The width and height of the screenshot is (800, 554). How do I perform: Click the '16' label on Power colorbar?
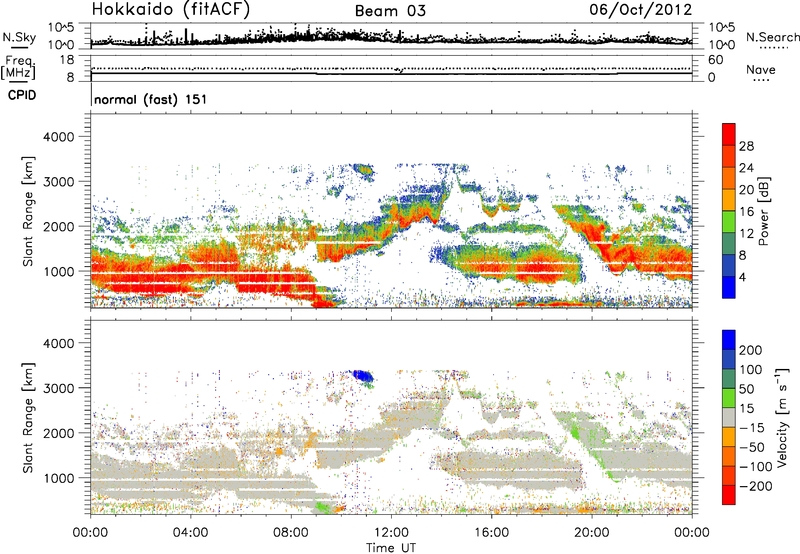click(x=746, y=212)
